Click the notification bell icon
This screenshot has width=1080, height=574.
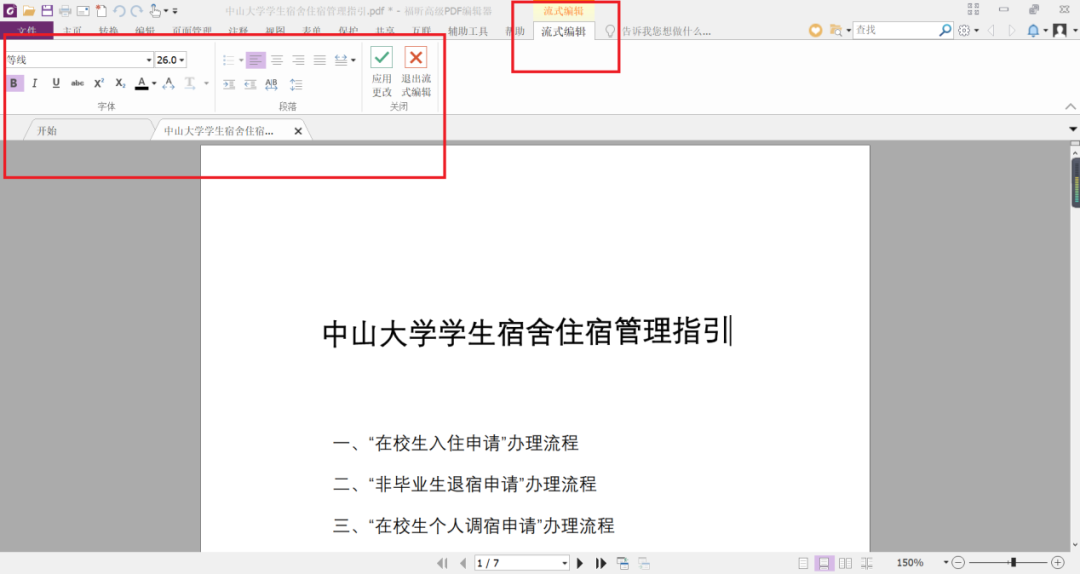[x=1033, y=30]
